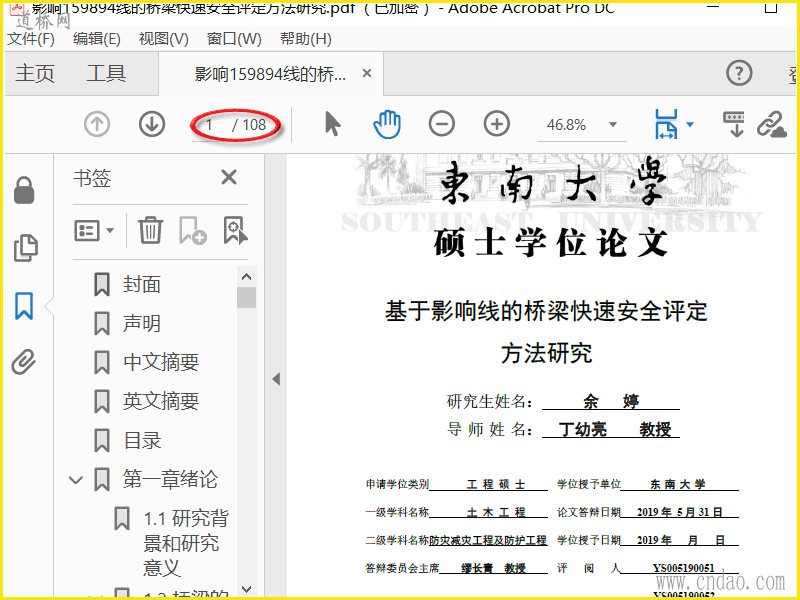The image size is (800, 600).
Task: Jump to 中文摘要 bookmark
Action: tap(161, 362)
